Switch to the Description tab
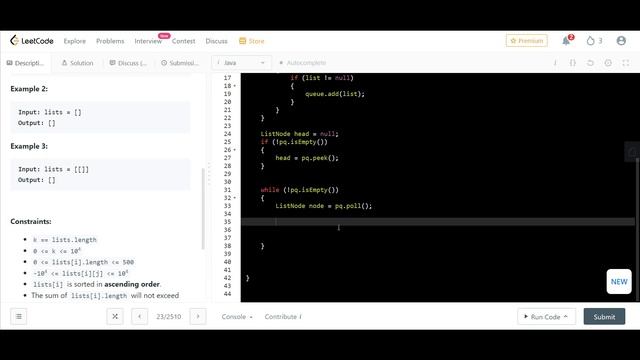This screenshot has height=360, width=640. coord(25,63)
